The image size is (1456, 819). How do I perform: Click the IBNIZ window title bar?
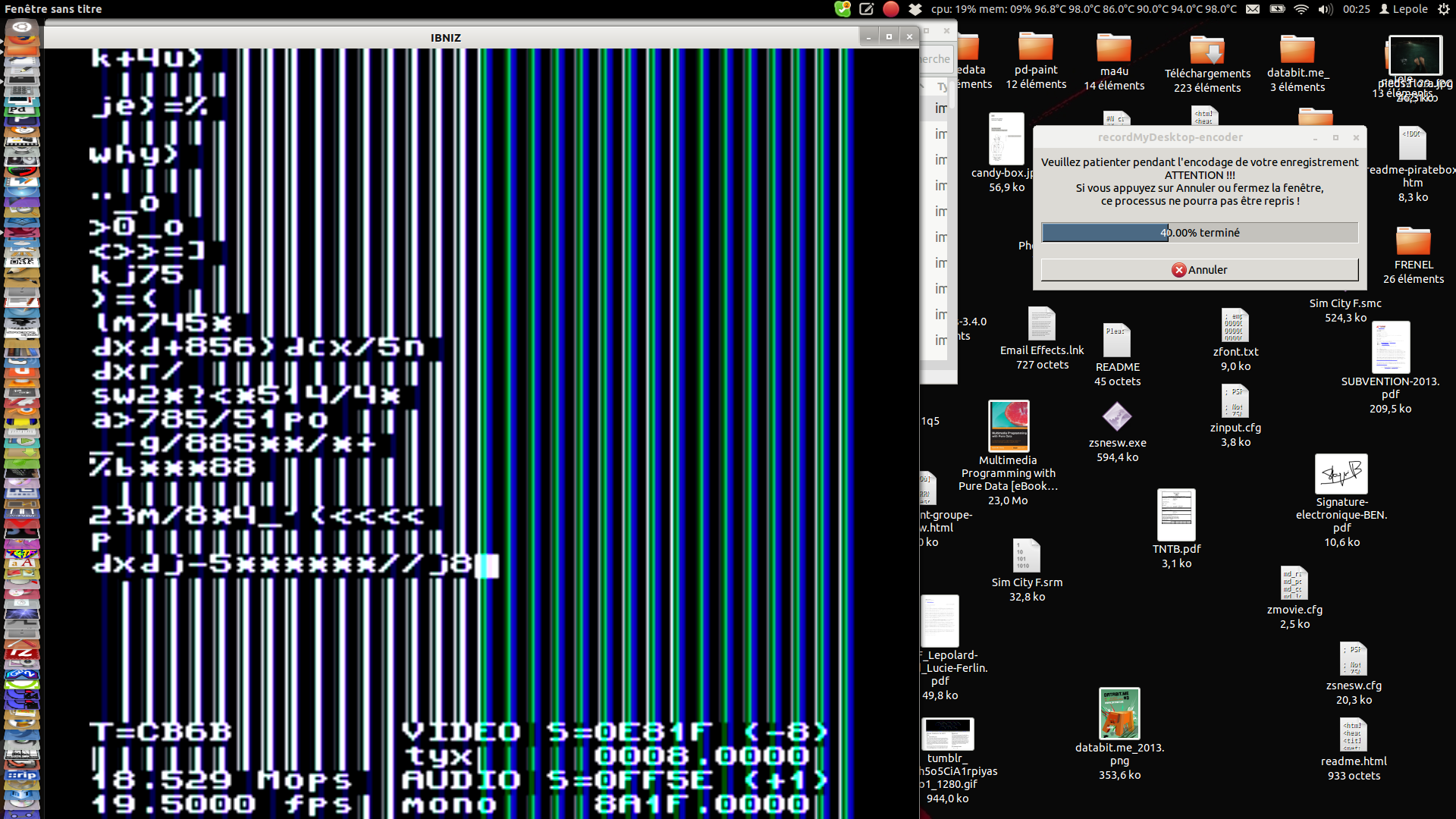click(x=446, y=37)
